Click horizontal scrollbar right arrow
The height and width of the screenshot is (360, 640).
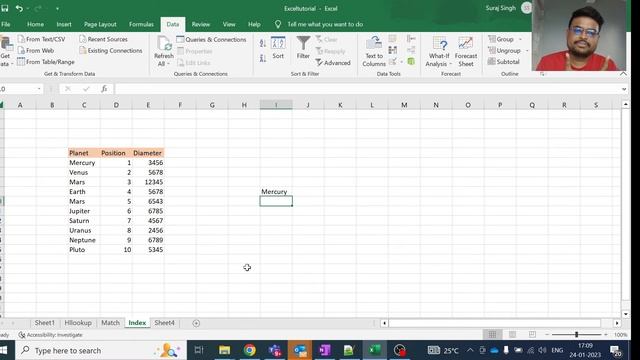point(617,323)
